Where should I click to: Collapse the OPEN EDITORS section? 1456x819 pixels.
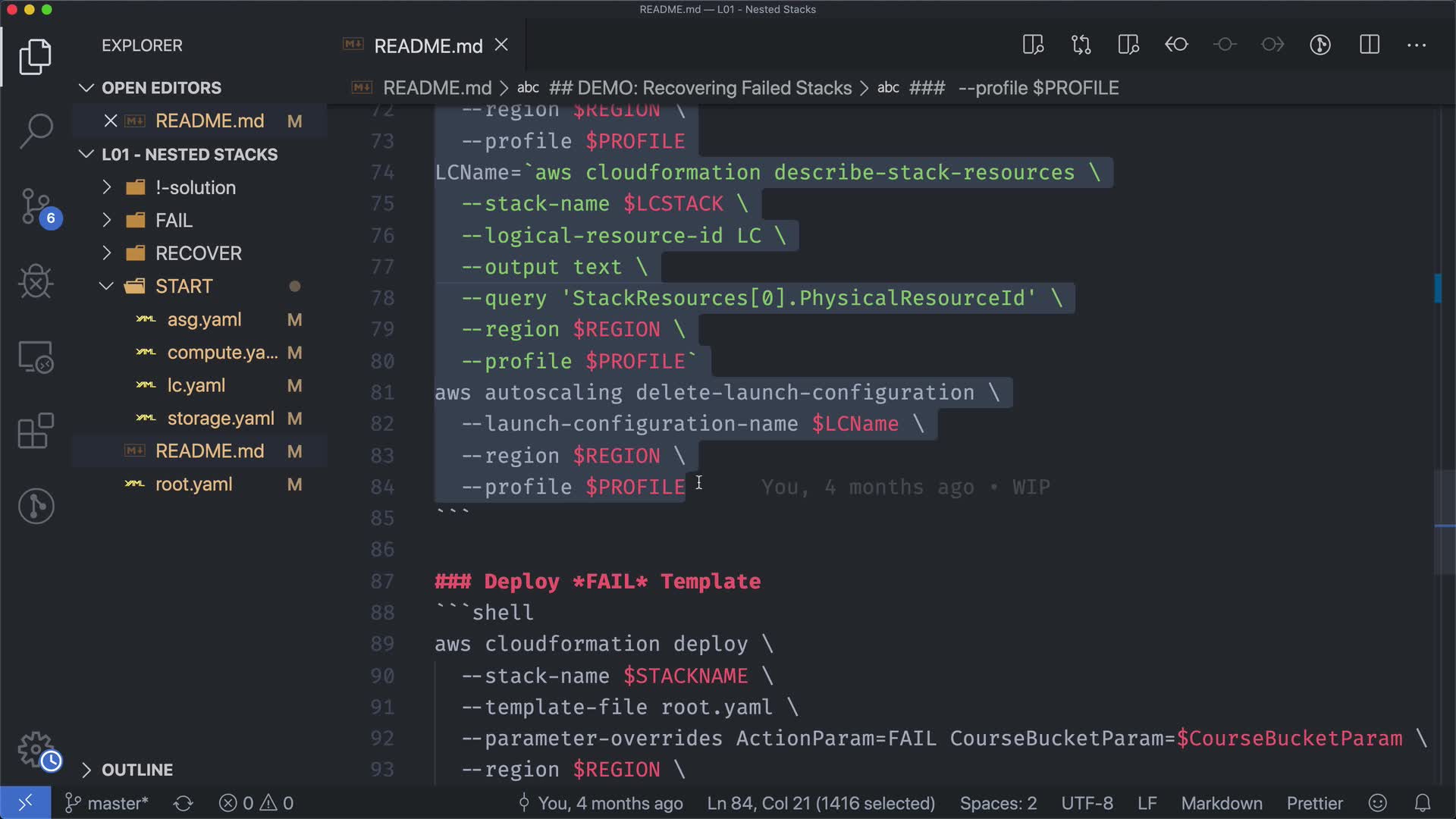click(x=161, y=88)
